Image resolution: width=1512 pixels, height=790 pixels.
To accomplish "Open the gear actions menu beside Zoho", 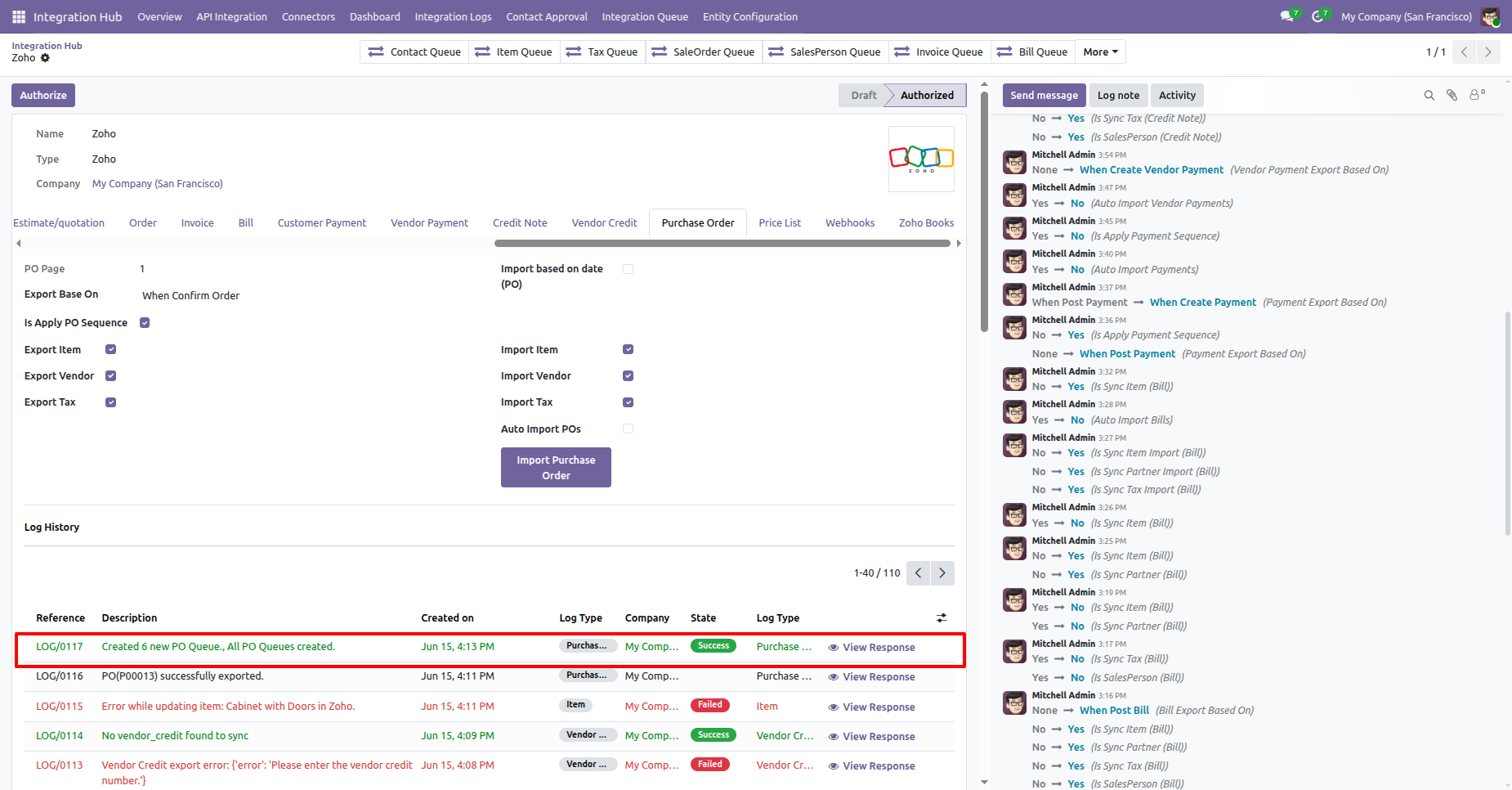I will pyautogui.click(x=45, y=58).
